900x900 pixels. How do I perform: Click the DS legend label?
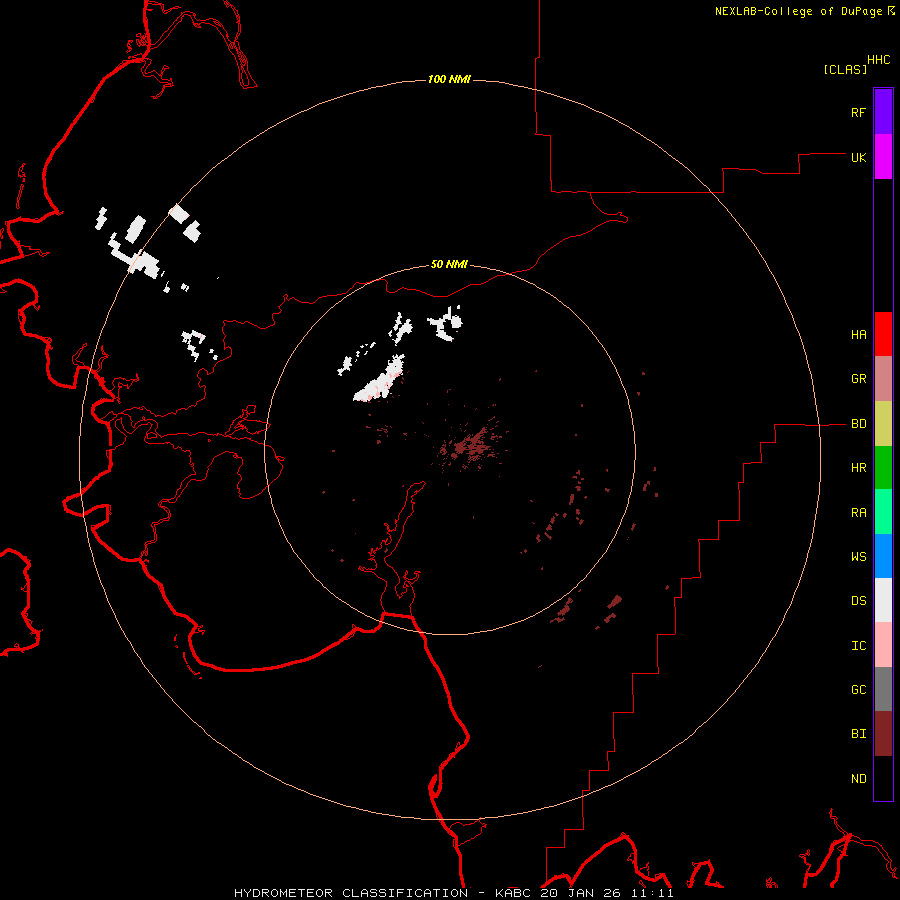point(858,601)
